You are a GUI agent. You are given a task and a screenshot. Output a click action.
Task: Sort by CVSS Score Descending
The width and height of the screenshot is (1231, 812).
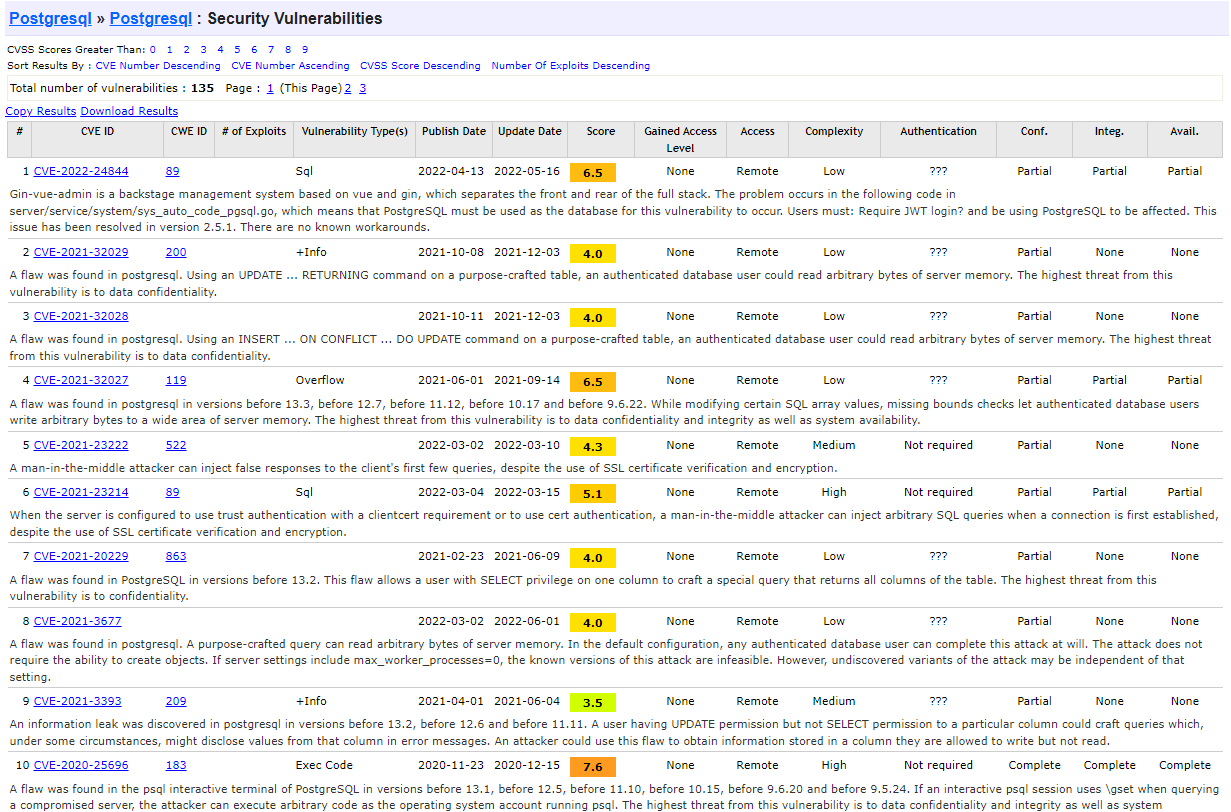point(420,66)
